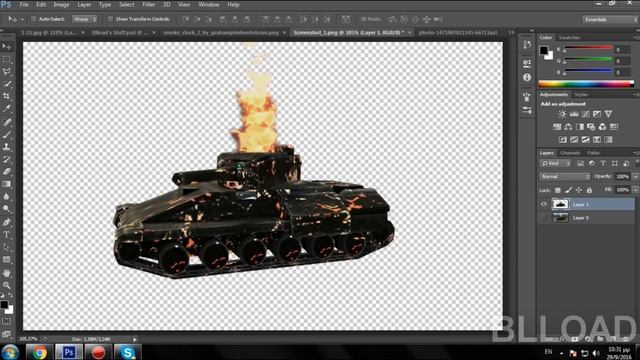
Task: Select the Eraser tool
Action: click(x=7, y=171)
